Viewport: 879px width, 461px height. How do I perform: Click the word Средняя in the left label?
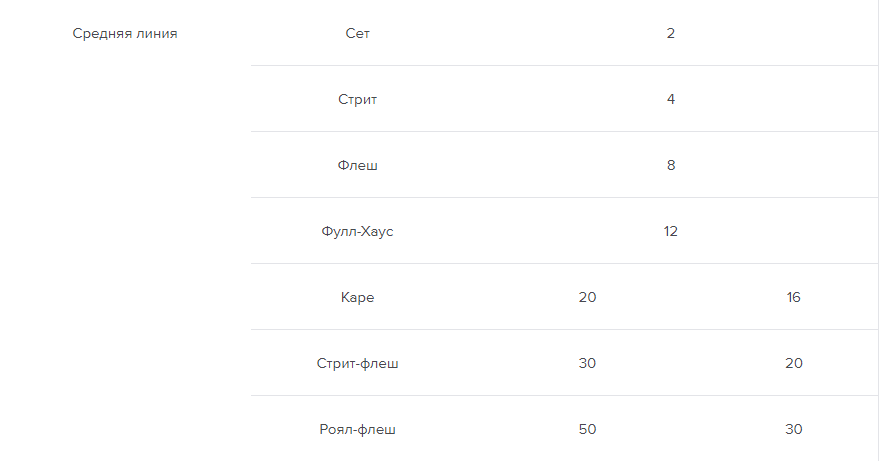[x=101, y=33]
